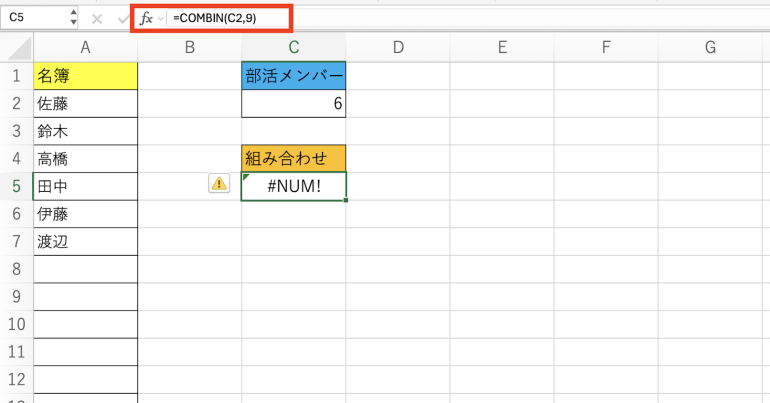This screenshot has height=403, width=770.
Task: Click the select-all corner triangle
Action: click(17, 47)
